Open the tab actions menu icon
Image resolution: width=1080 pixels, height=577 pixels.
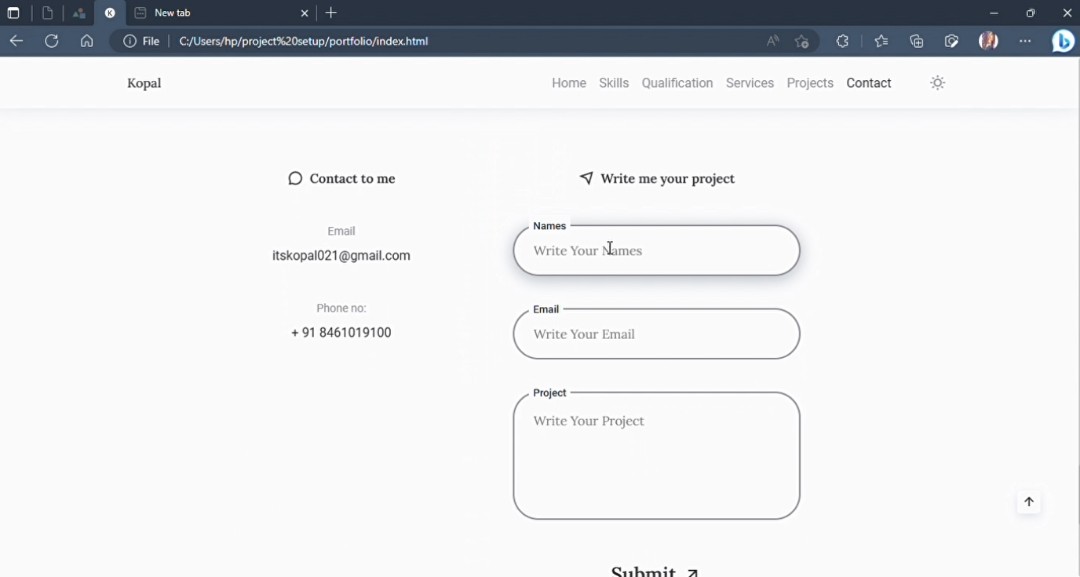pos(14,13)
